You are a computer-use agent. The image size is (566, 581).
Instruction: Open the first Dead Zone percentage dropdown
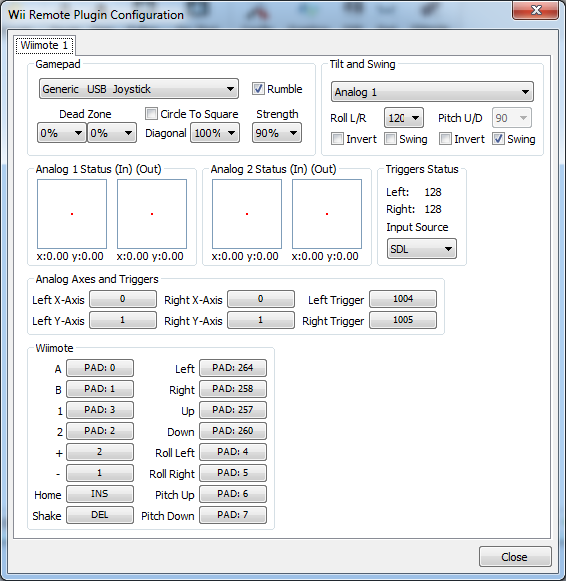click(x=61, y=133)
